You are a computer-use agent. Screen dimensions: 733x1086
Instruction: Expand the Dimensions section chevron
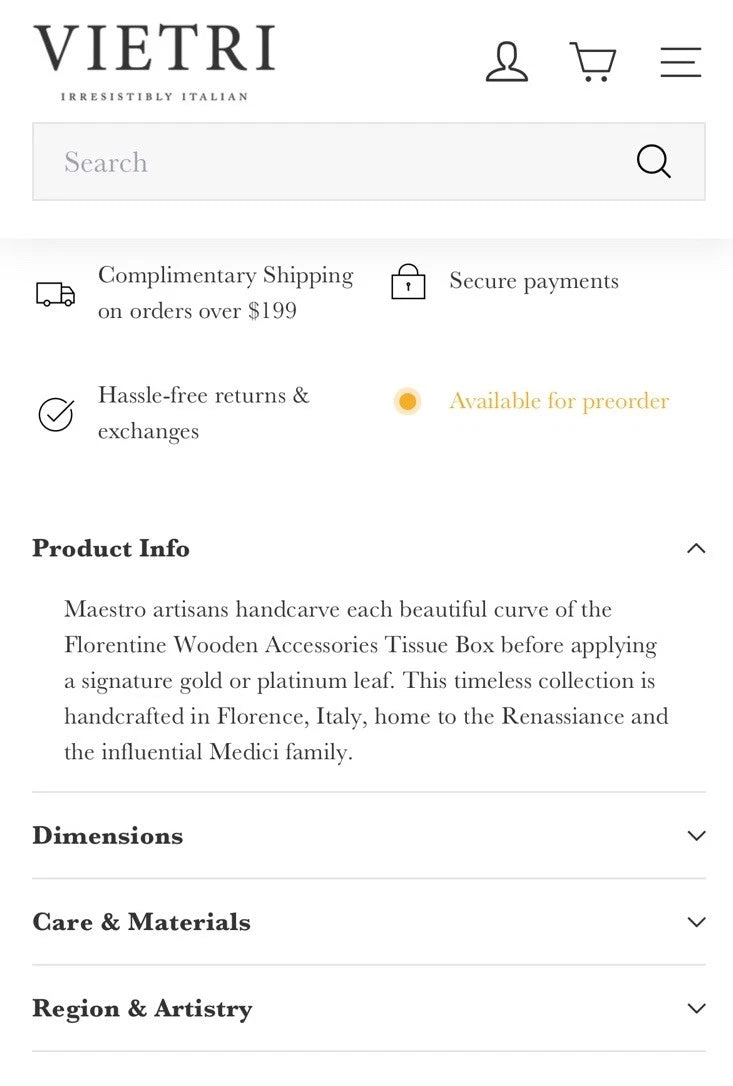pyautogui.click(x=696, y=836)
